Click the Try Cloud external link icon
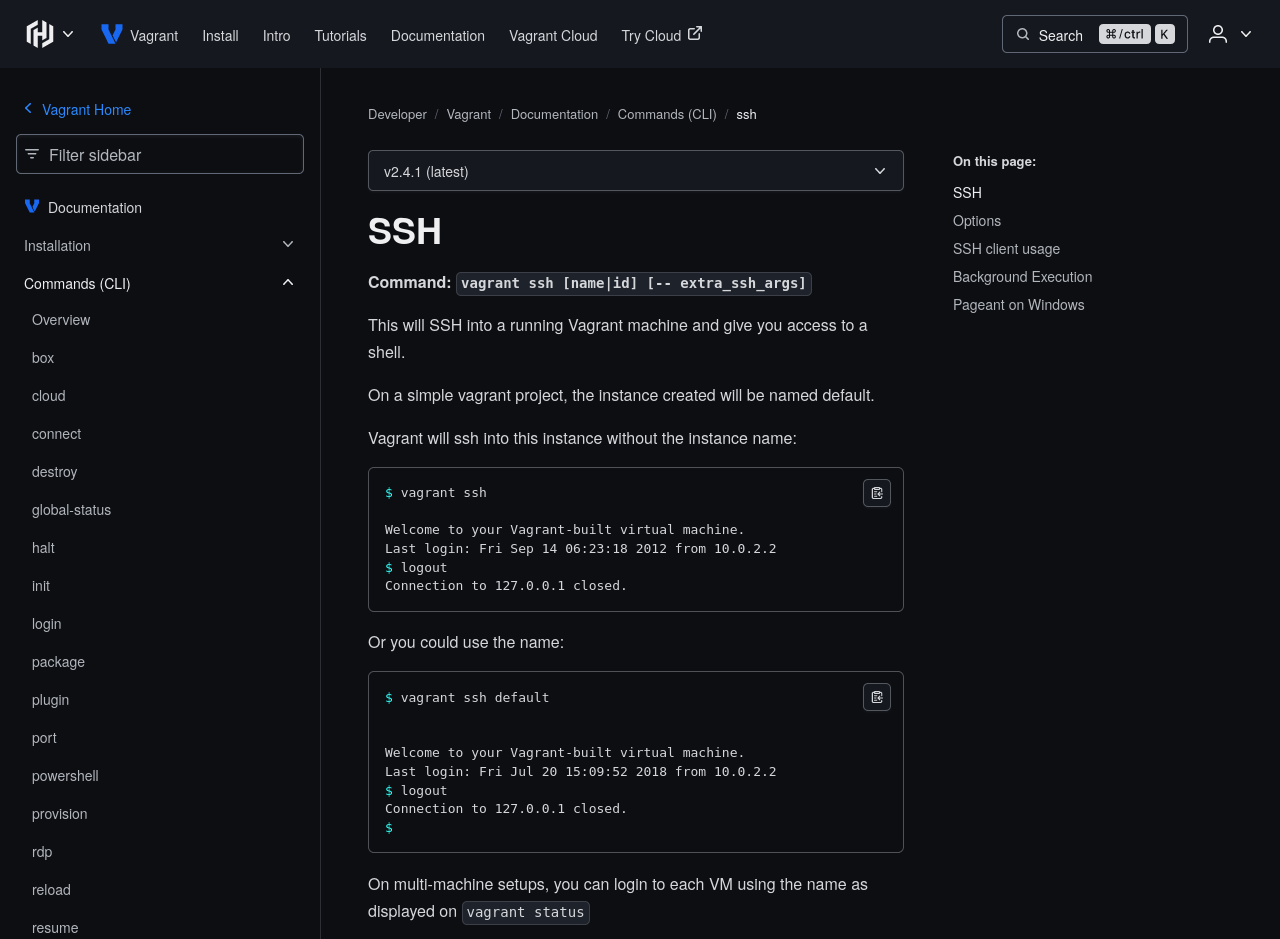Image resolution: width=1280 pixels, height=939 pixels. click(695, 33)
